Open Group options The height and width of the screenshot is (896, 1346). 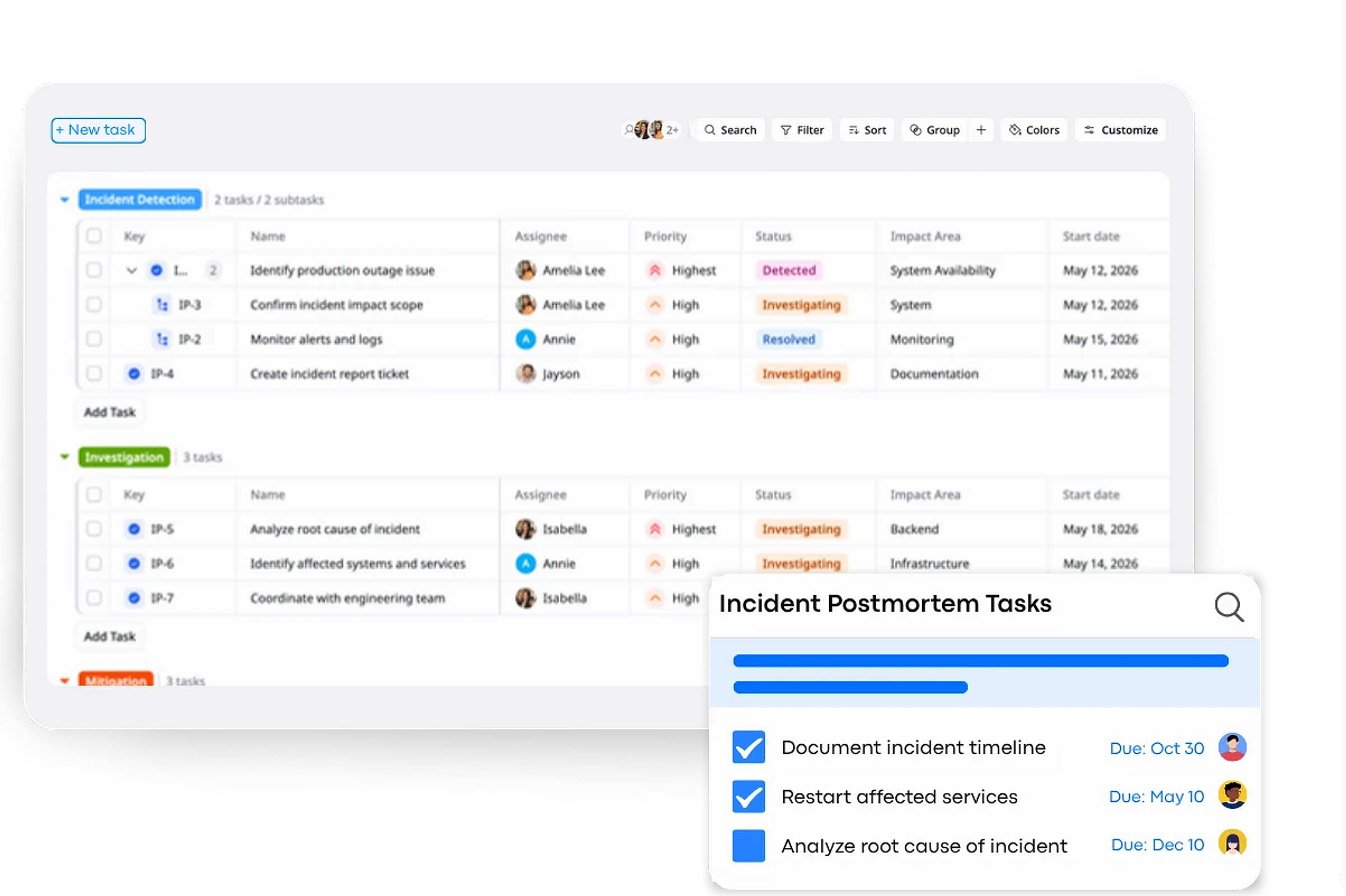934,130
